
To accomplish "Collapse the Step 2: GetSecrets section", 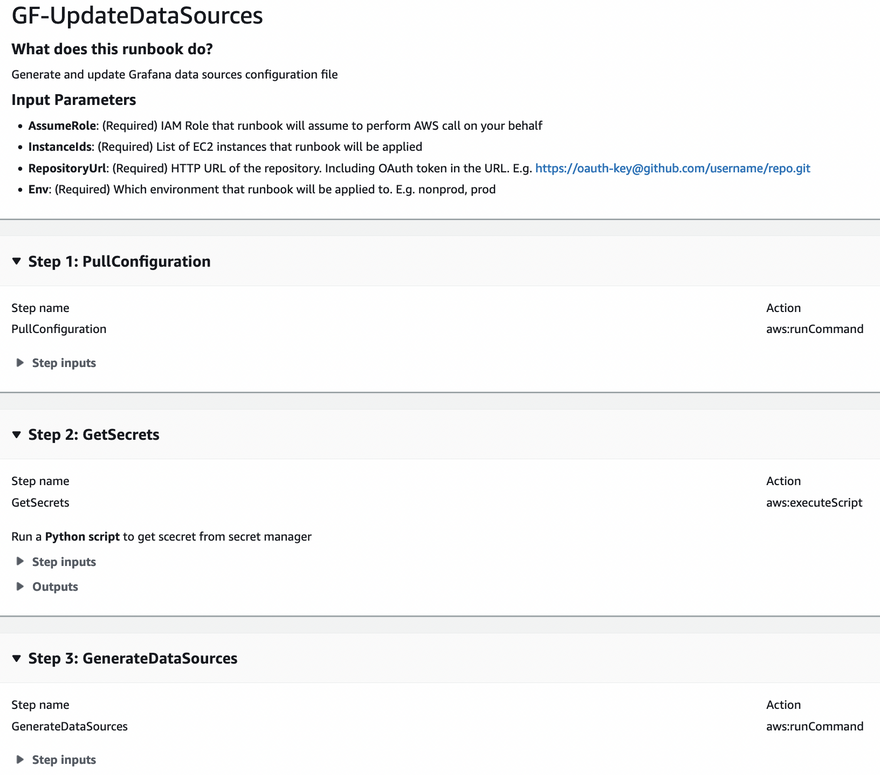I will click(17, 435).
